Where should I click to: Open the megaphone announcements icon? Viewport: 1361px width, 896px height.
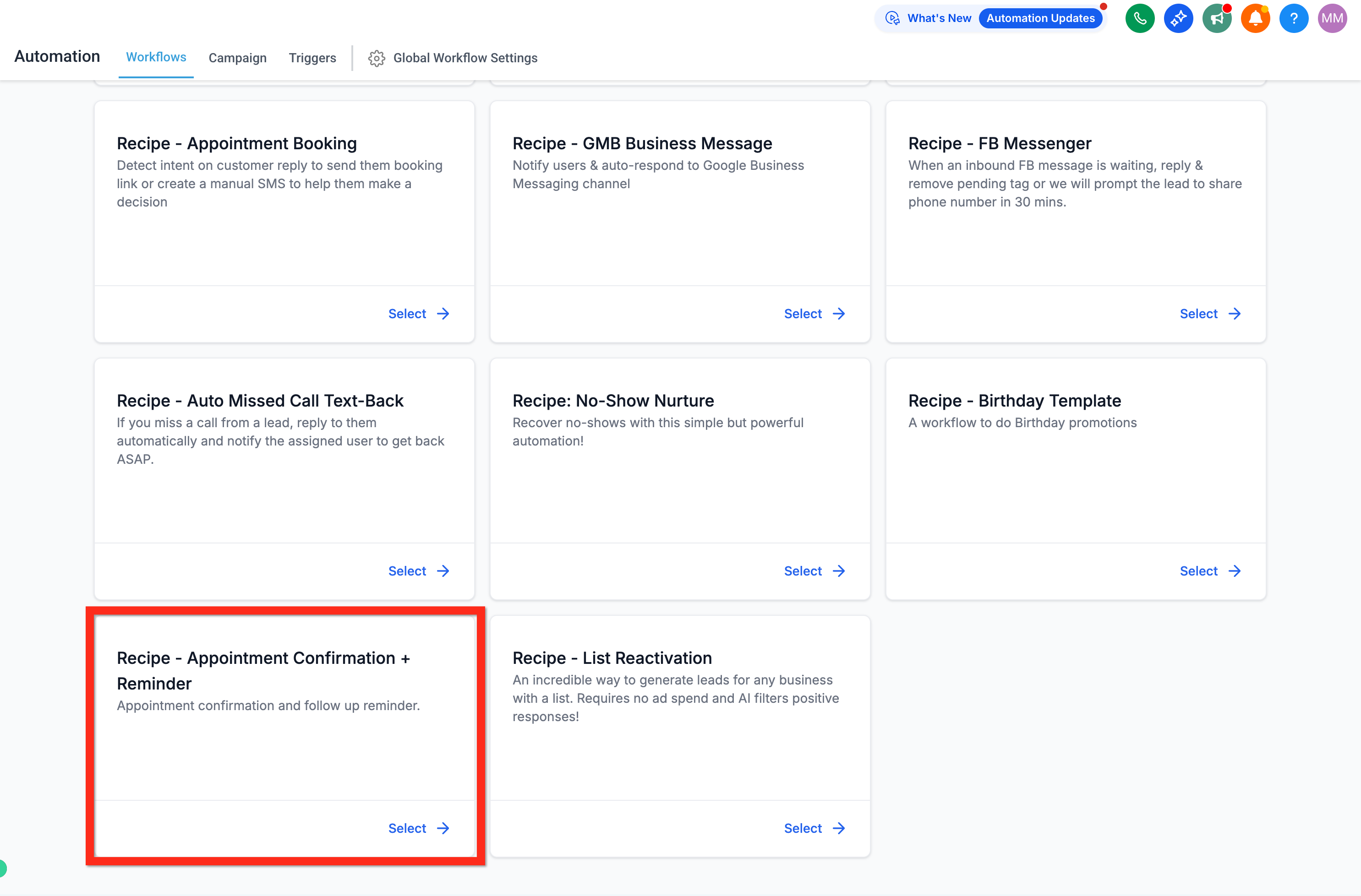click(x=1217, y=18)
